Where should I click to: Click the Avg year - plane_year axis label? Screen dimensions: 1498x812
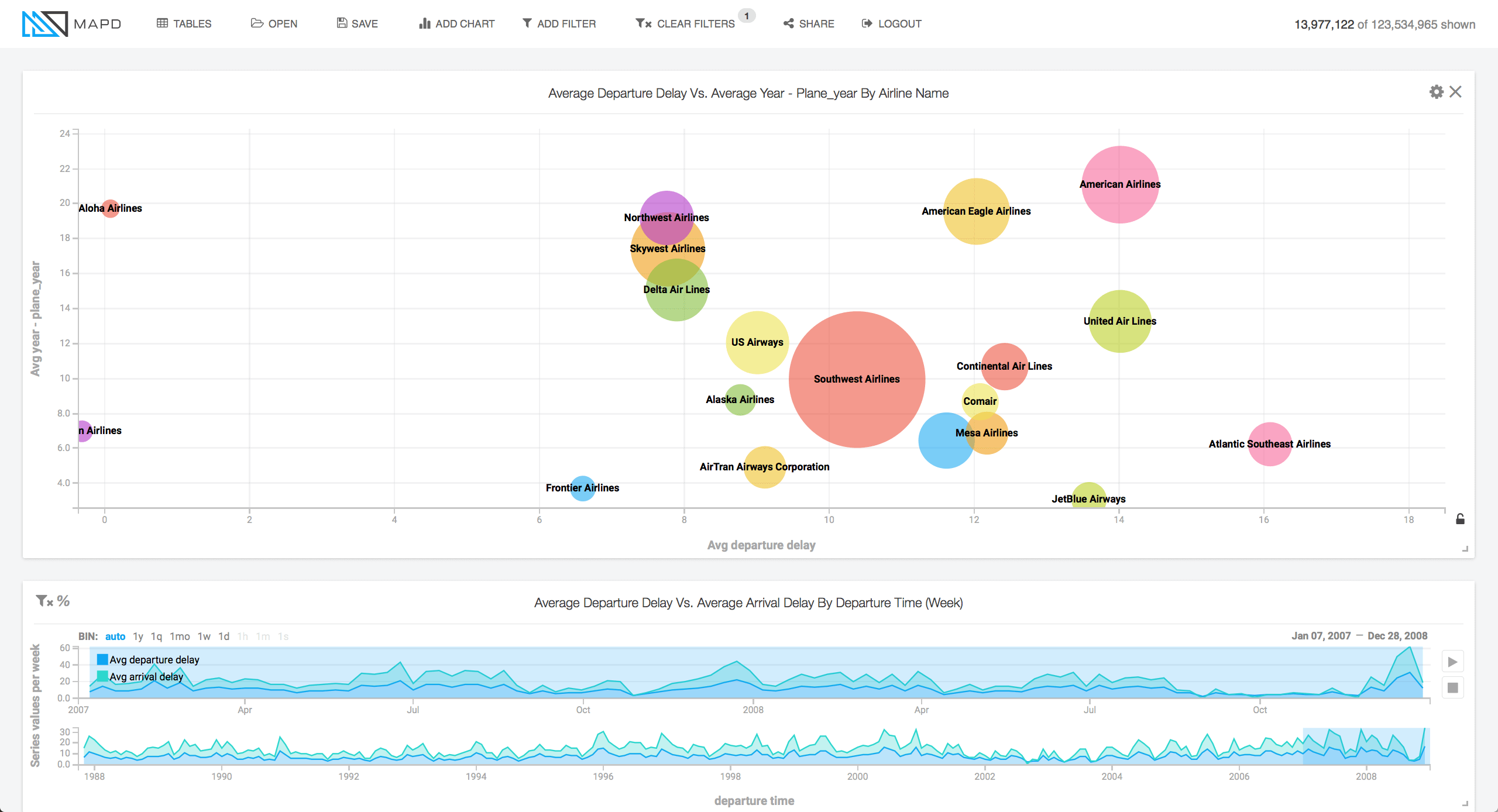point(35,319)
